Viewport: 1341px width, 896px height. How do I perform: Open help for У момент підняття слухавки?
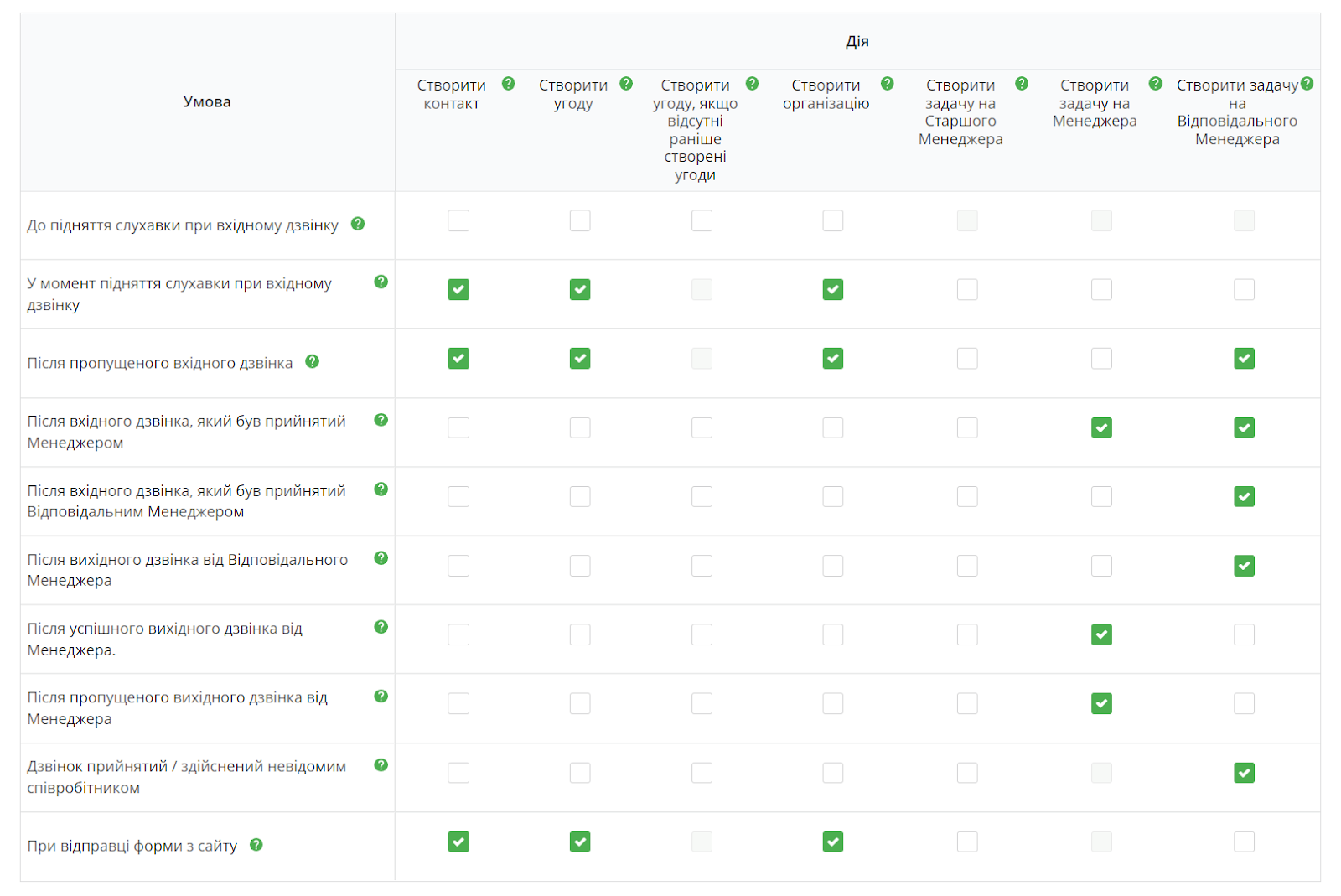pos(381,282)
